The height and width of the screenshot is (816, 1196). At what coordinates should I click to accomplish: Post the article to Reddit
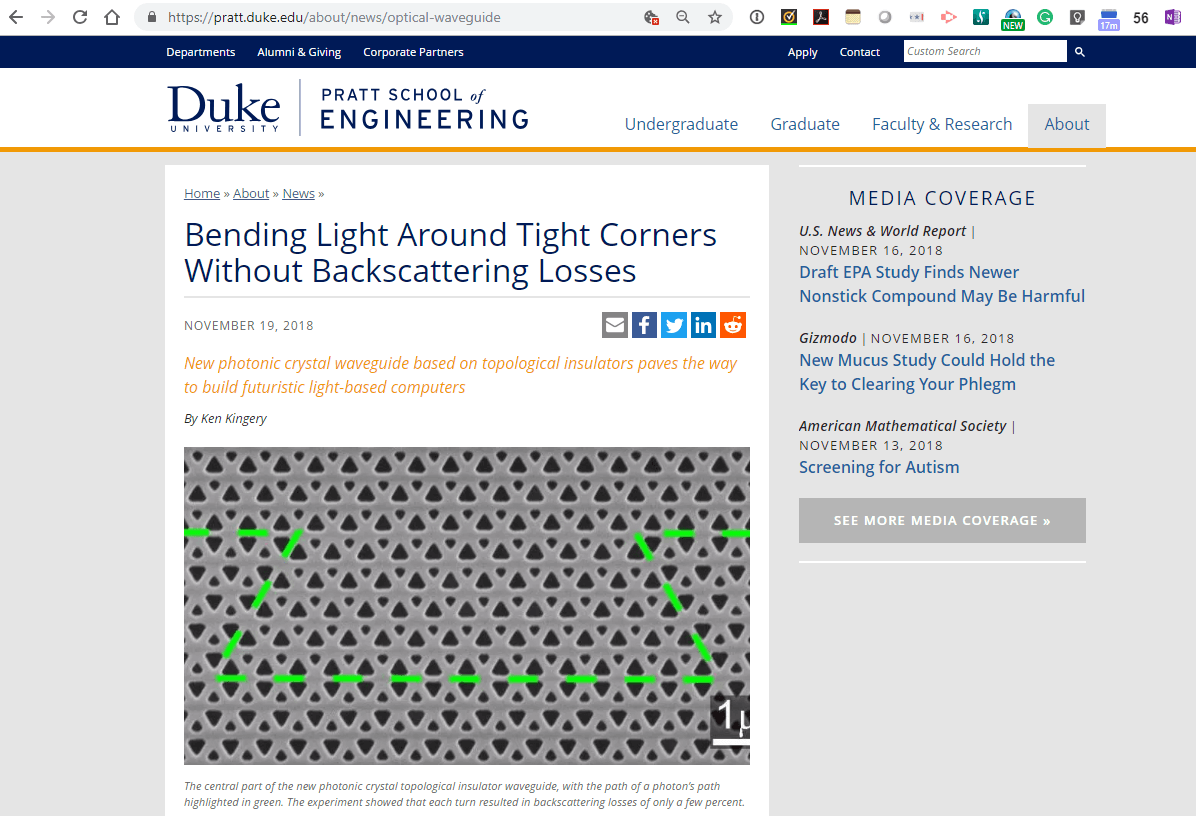pos(732,324)
